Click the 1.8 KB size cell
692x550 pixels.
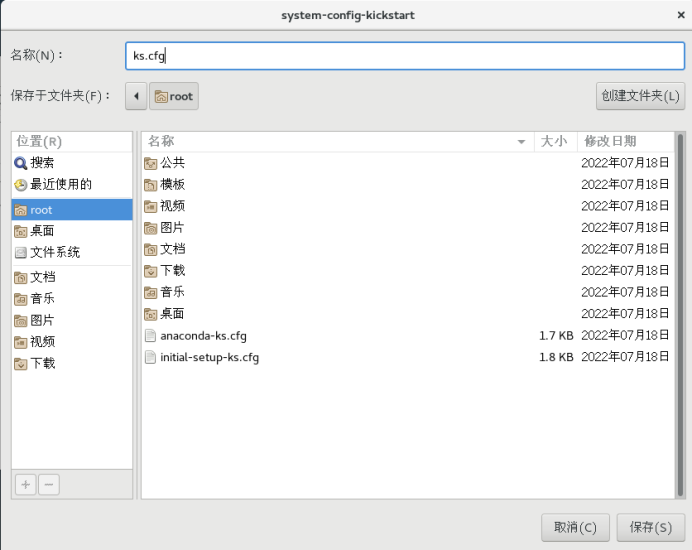pyautogui.click(x=556, y=357)
